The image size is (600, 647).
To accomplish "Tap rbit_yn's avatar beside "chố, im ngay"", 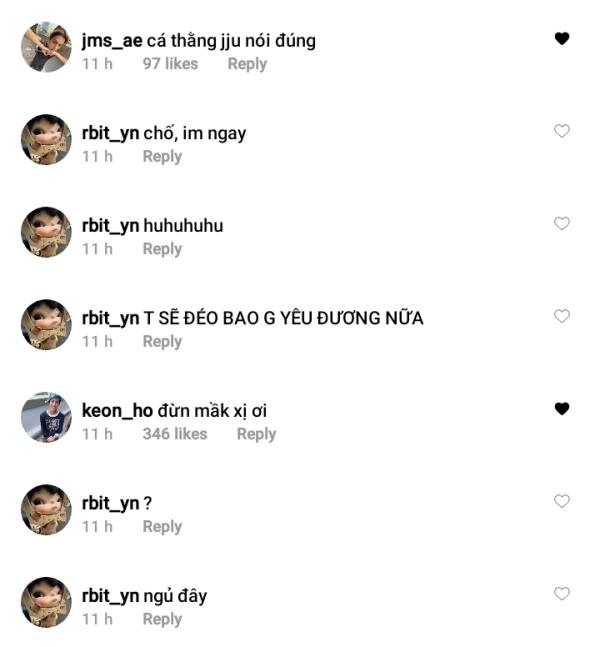I will pyautogui.click(x=46, y=140).
